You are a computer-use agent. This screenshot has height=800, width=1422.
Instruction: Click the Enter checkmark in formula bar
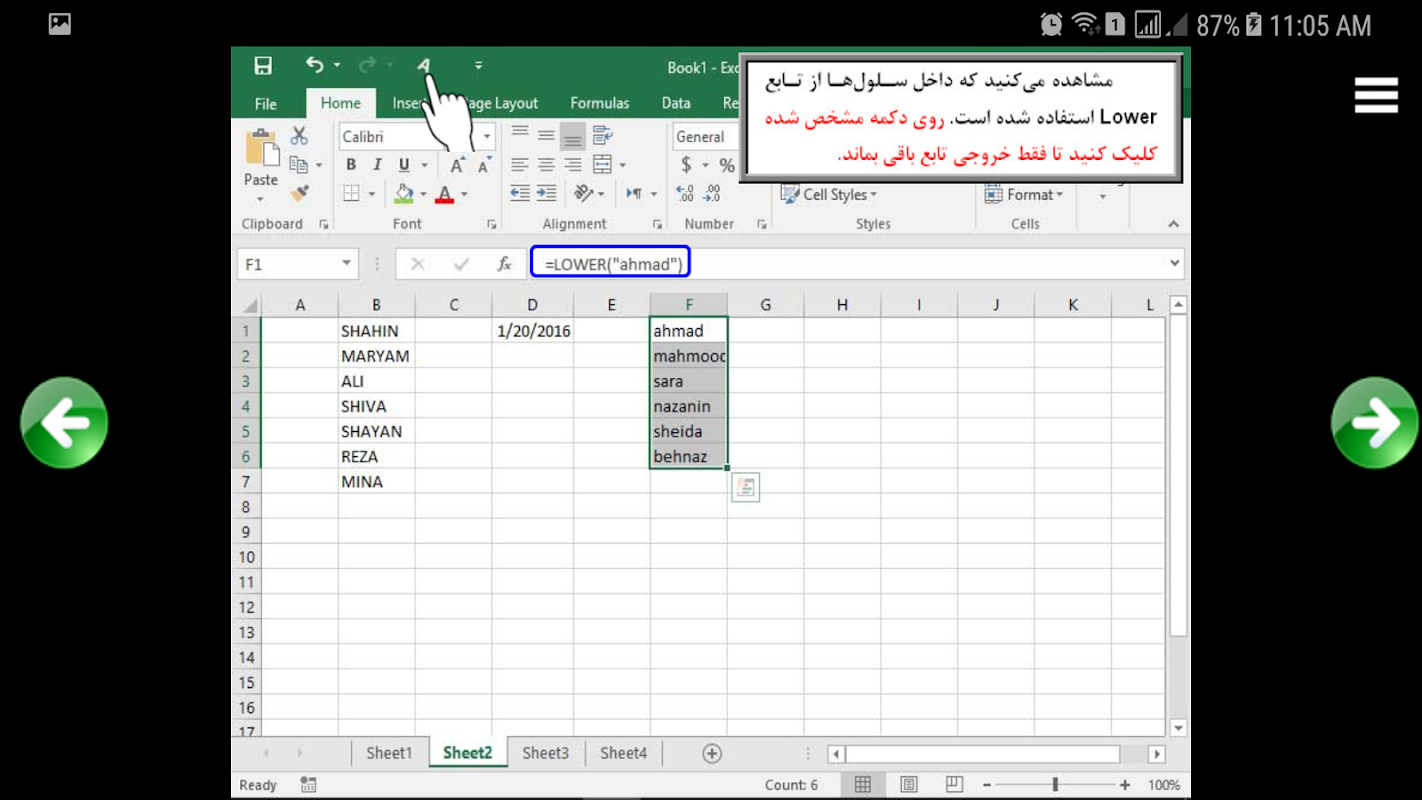(461, 264)
